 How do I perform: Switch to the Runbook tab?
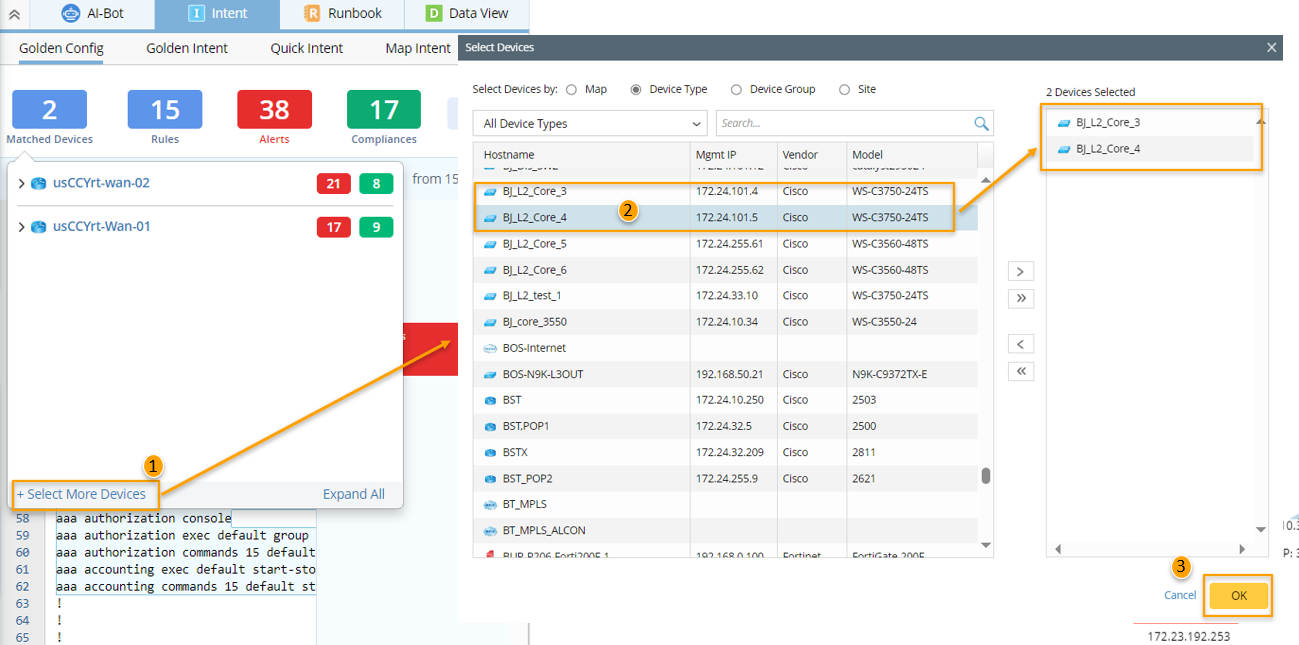(x=341, y=14)
